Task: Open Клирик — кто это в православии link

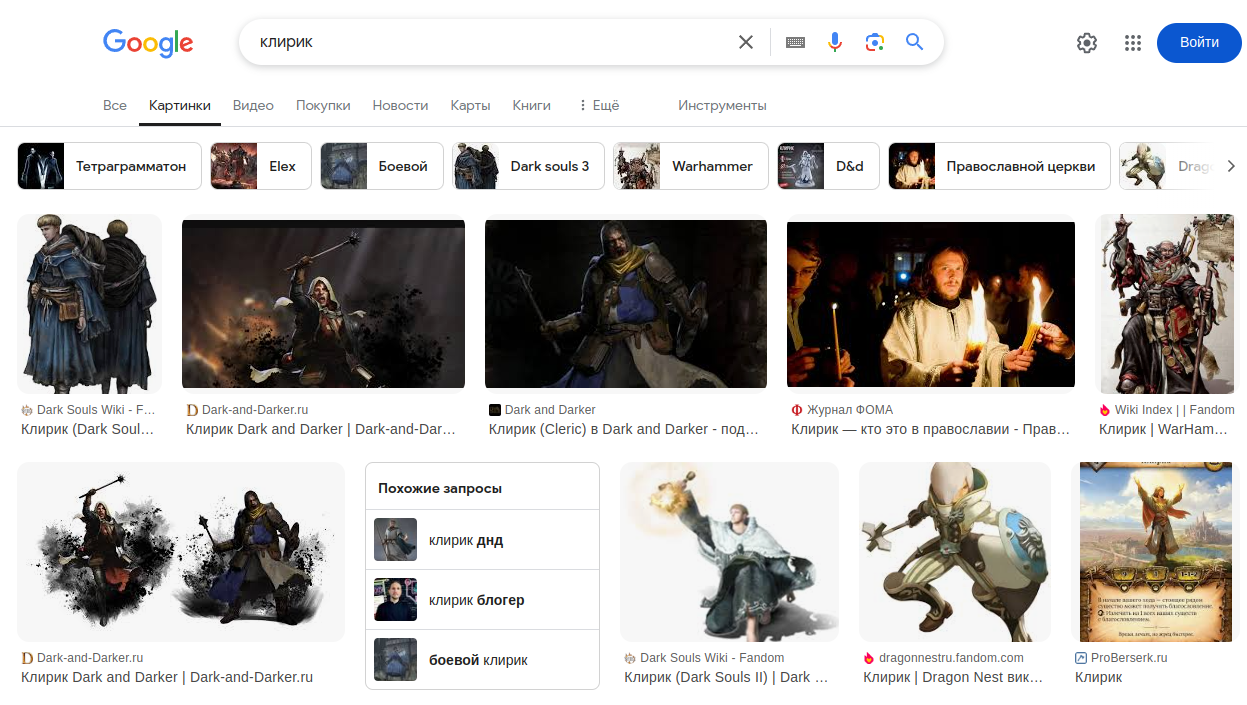Action: (931, 429)
